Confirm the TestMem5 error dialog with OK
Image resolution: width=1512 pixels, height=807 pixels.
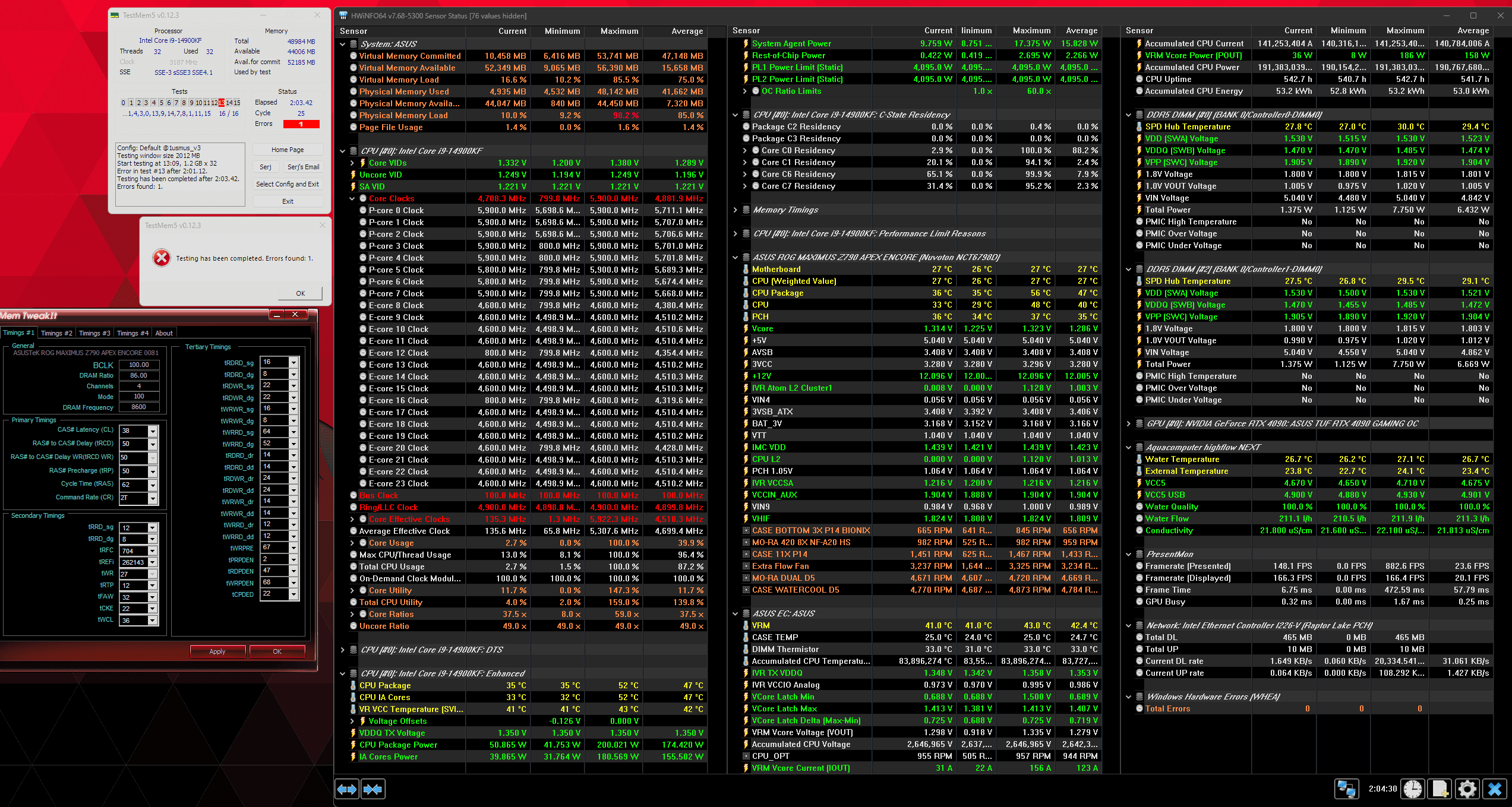coord(301,293)
